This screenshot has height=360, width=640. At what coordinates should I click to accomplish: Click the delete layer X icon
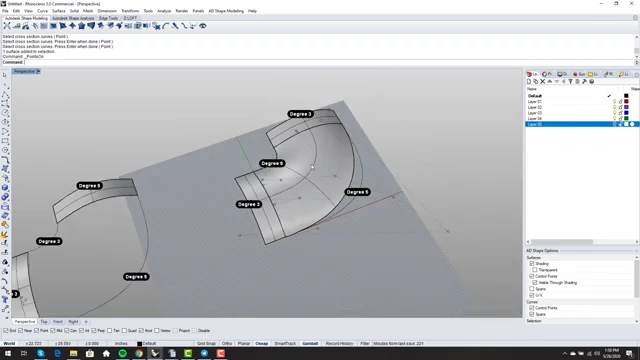pyautogui.click(x=542, y=81)
